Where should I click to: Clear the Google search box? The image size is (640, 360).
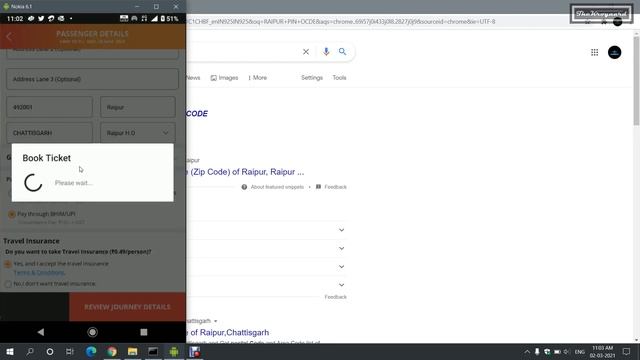pyautogui.click(x=306, y=52)
